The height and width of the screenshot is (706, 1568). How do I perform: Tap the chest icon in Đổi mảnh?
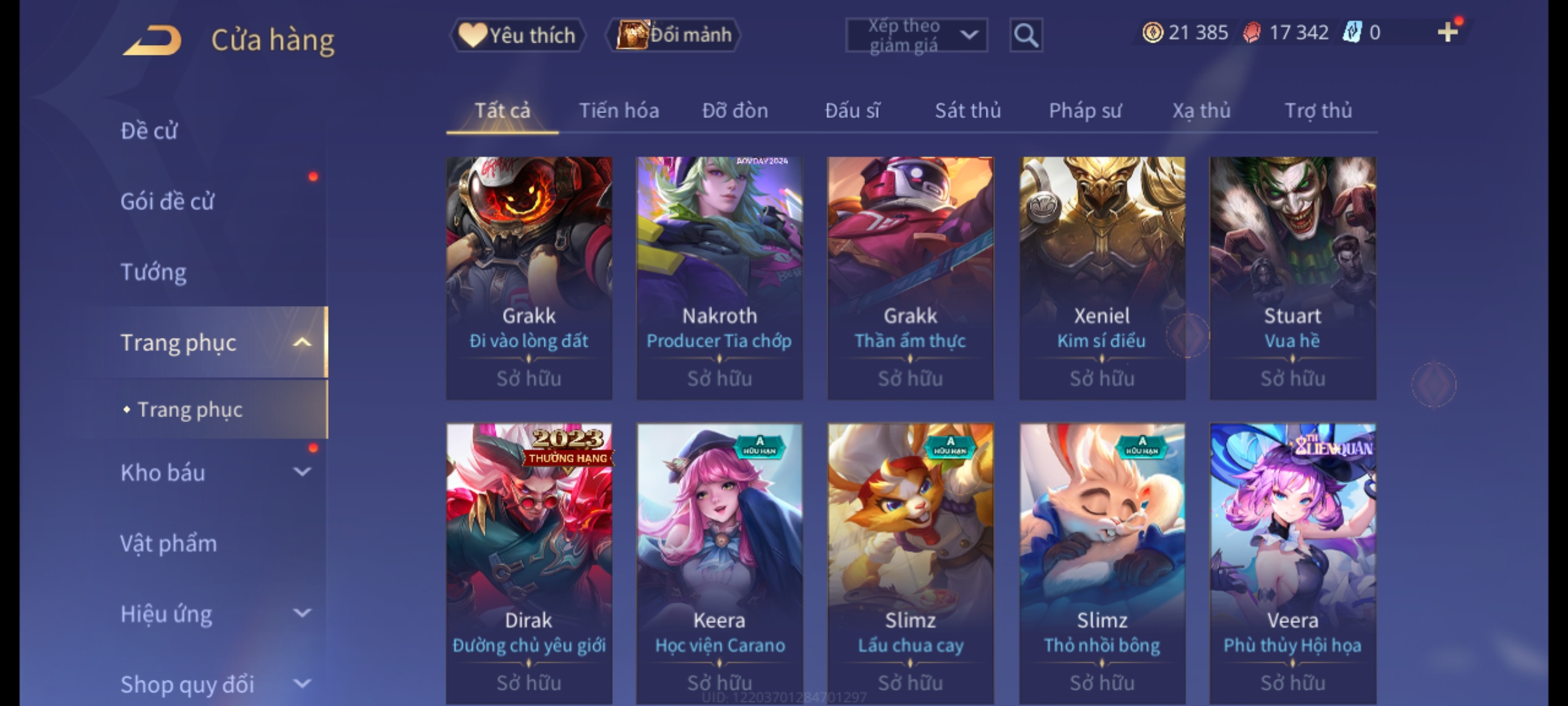(x=631, y=35)
